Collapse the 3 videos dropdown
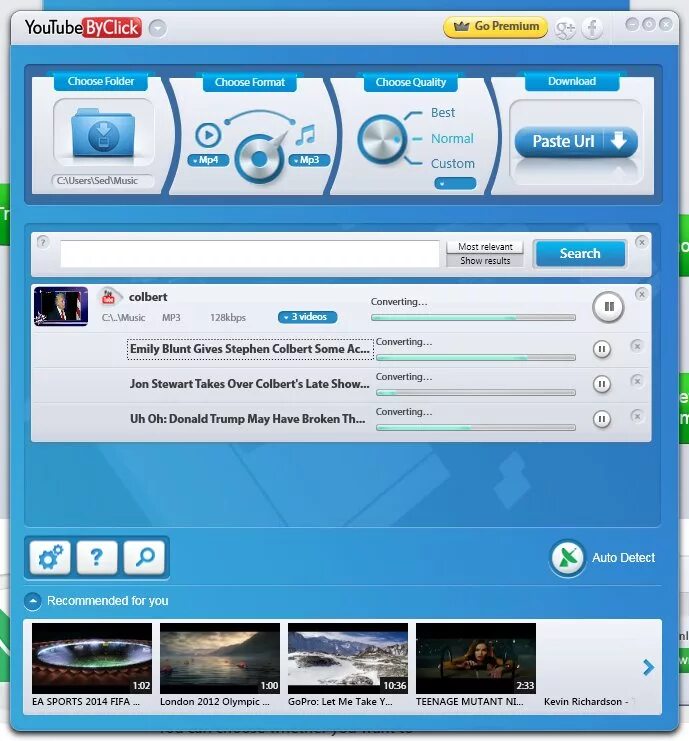The height and width of the screenshot is (741, 689). tap(308, 317)
